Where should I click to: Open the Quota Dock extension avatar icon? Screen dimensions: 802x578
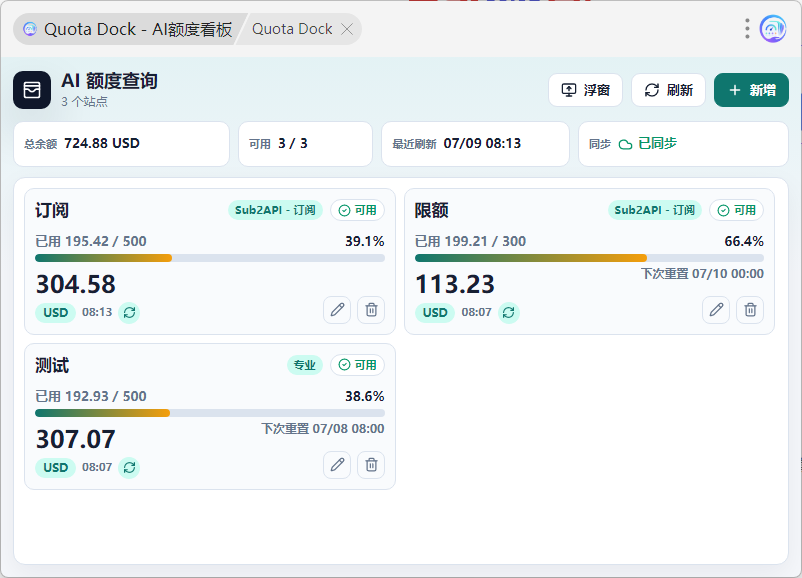click(x=773, y=29)
